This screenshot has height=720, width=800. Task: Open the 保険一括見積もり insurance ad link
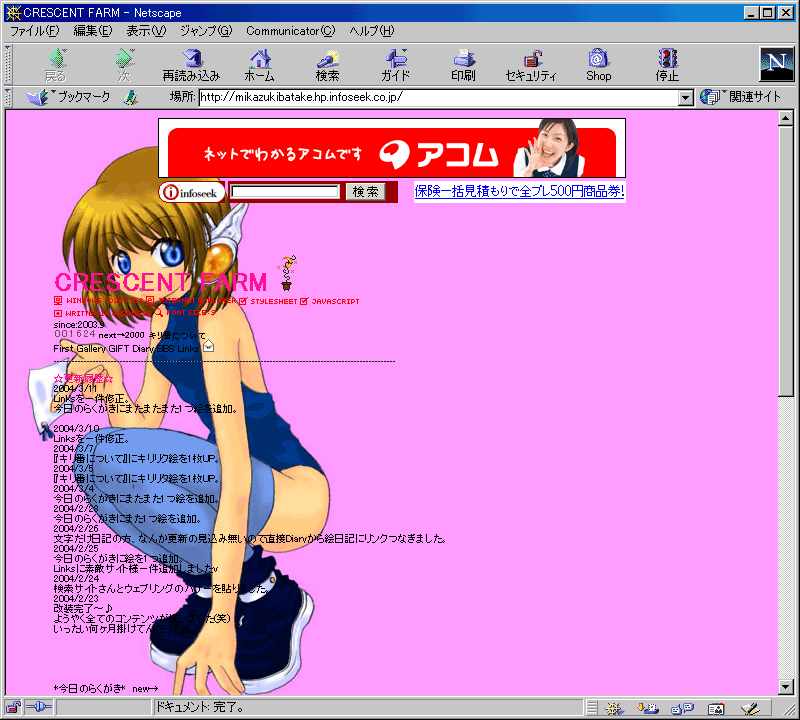point(519,191)
